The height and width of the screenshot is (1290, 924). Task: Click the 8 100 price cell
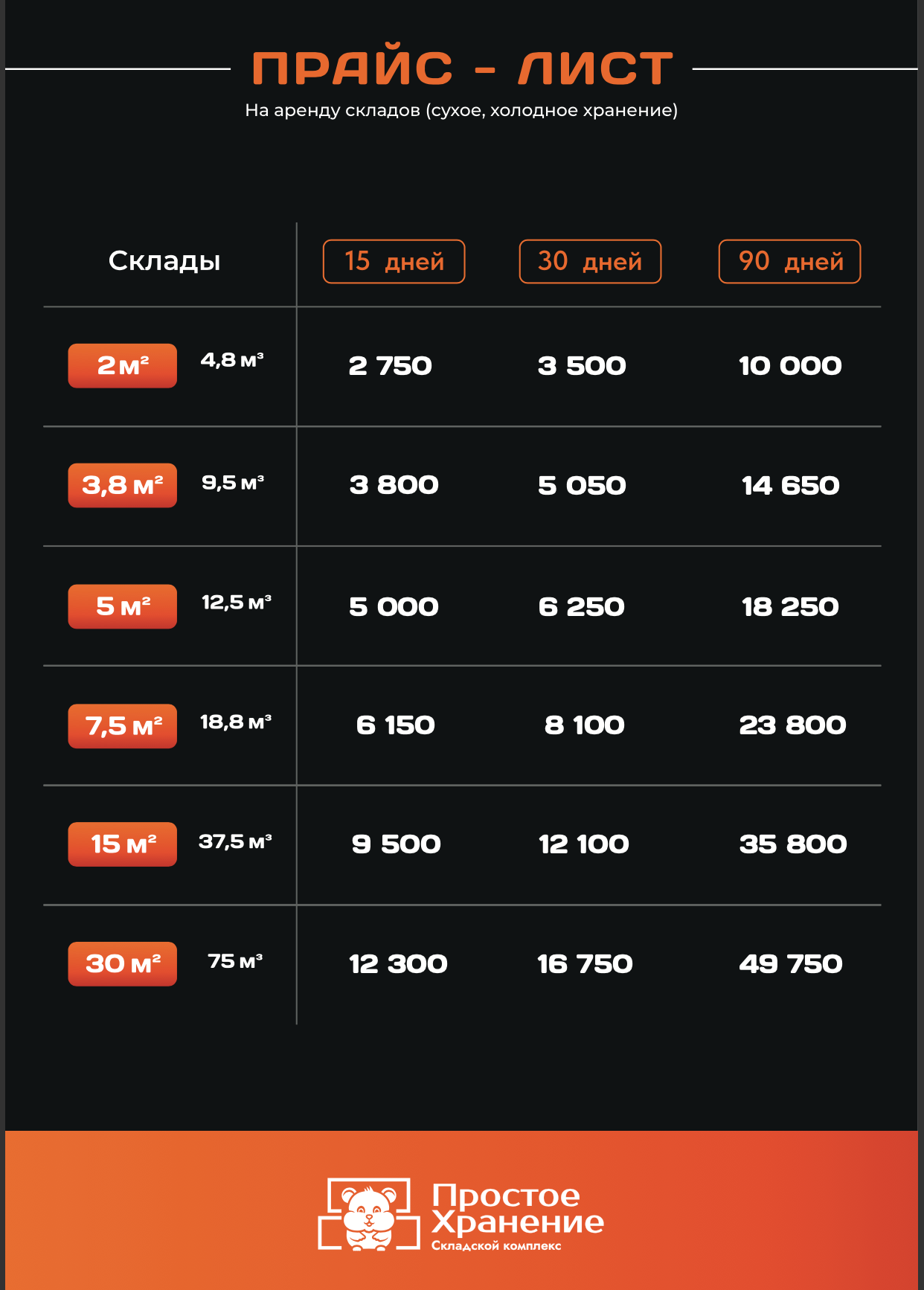click(585, 725)
